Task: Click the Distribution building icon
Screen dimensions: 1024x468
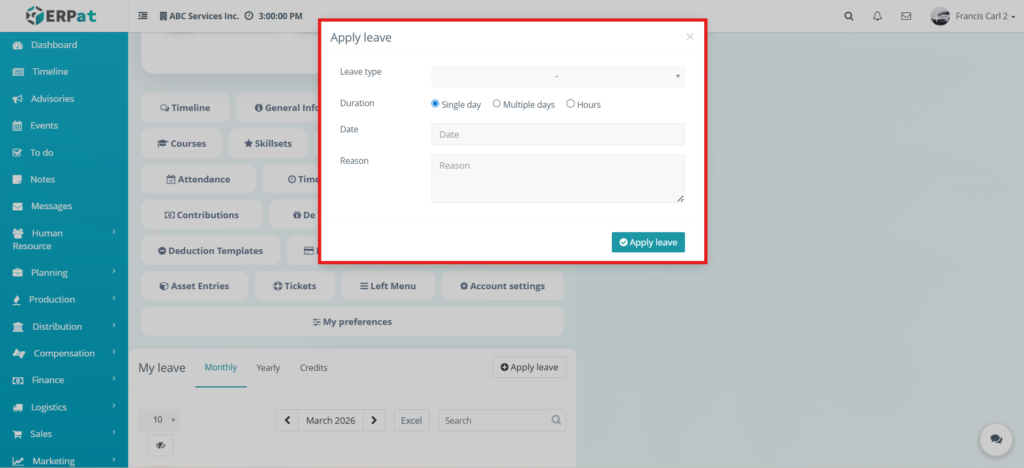Action: click(18, 326)
